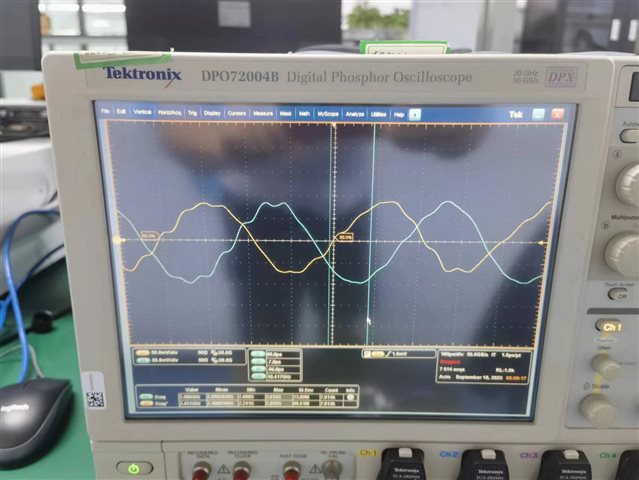Click the yellow Freq measurement badge

(146, 404)
